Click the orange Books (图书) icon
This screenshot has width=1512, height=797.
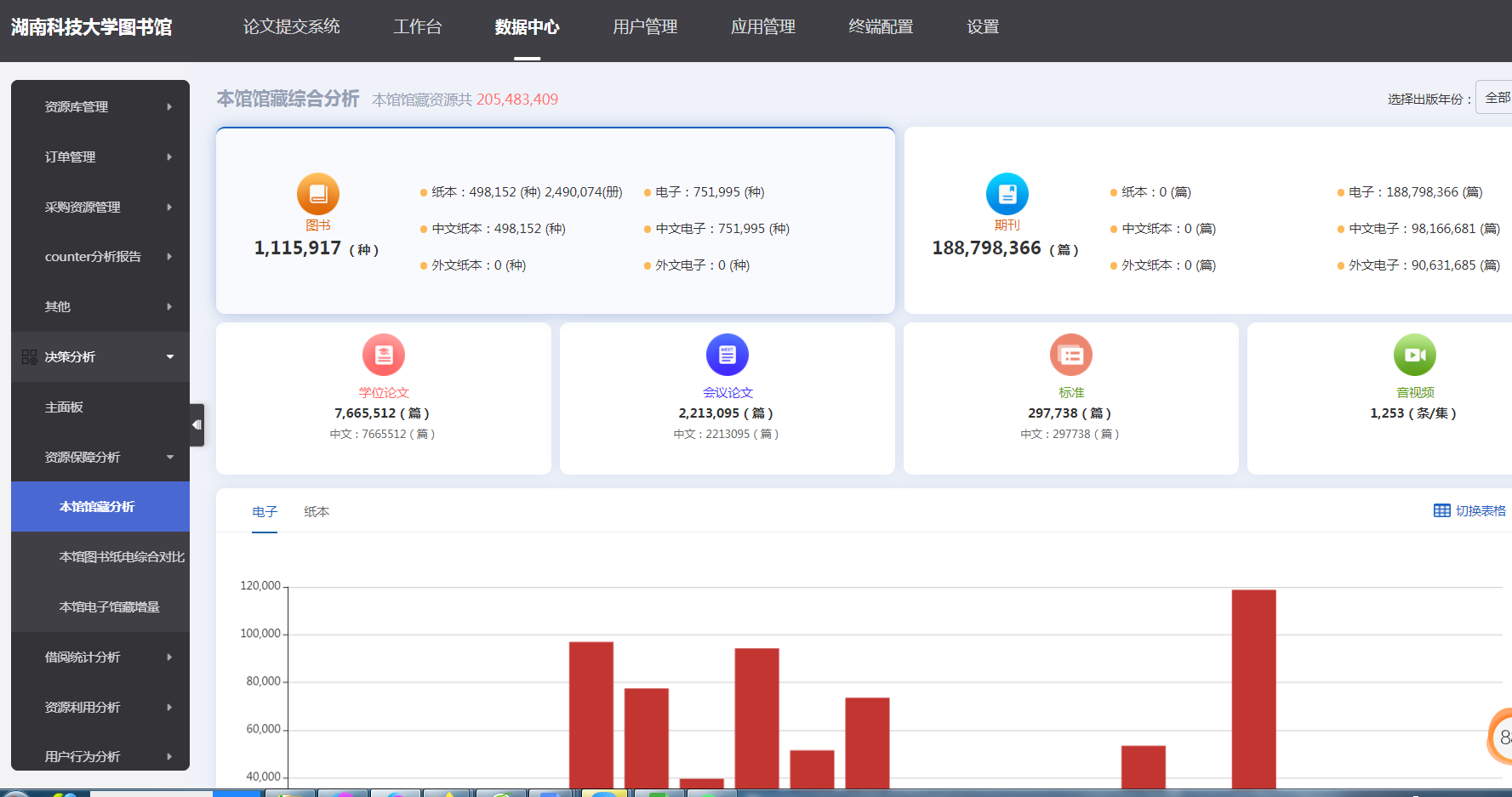(x=317, y=194)
